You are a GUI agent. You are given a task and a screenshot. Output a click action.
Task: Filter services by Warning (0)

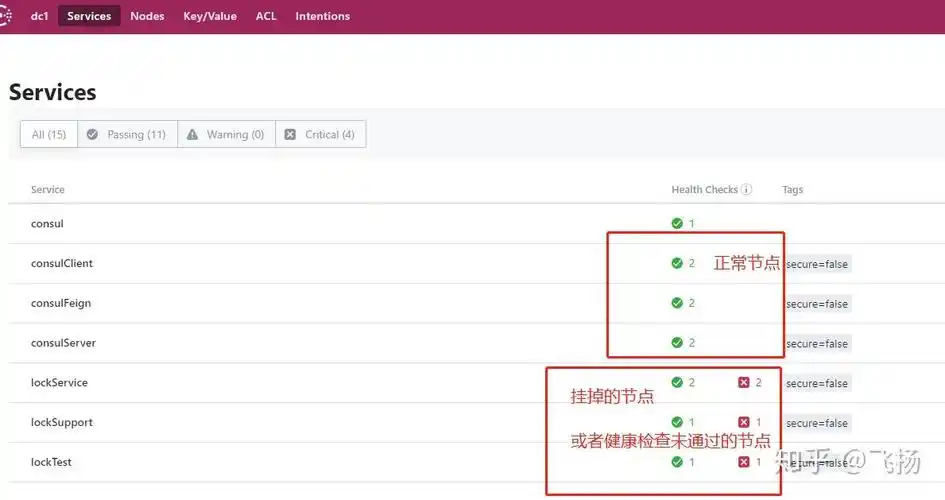[x=226, y=134]
